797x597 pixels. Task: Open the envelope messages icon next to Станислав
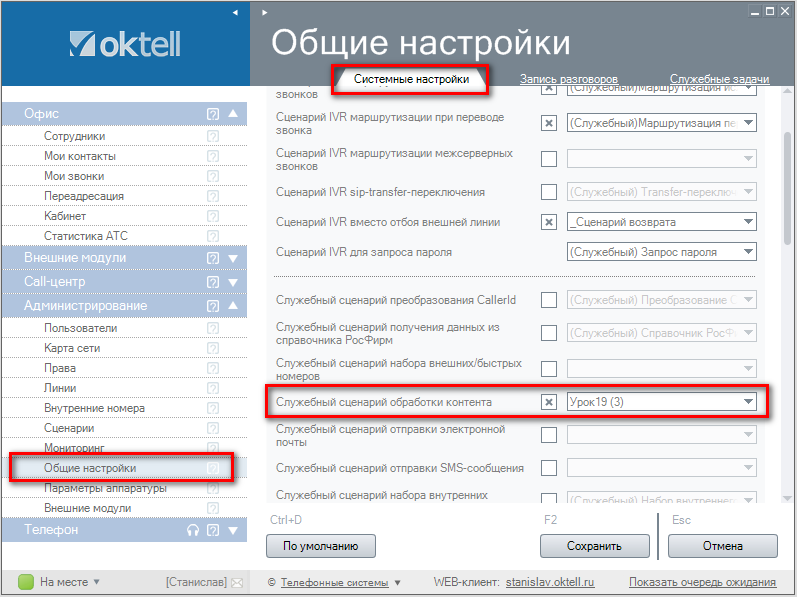click(237, 582)
